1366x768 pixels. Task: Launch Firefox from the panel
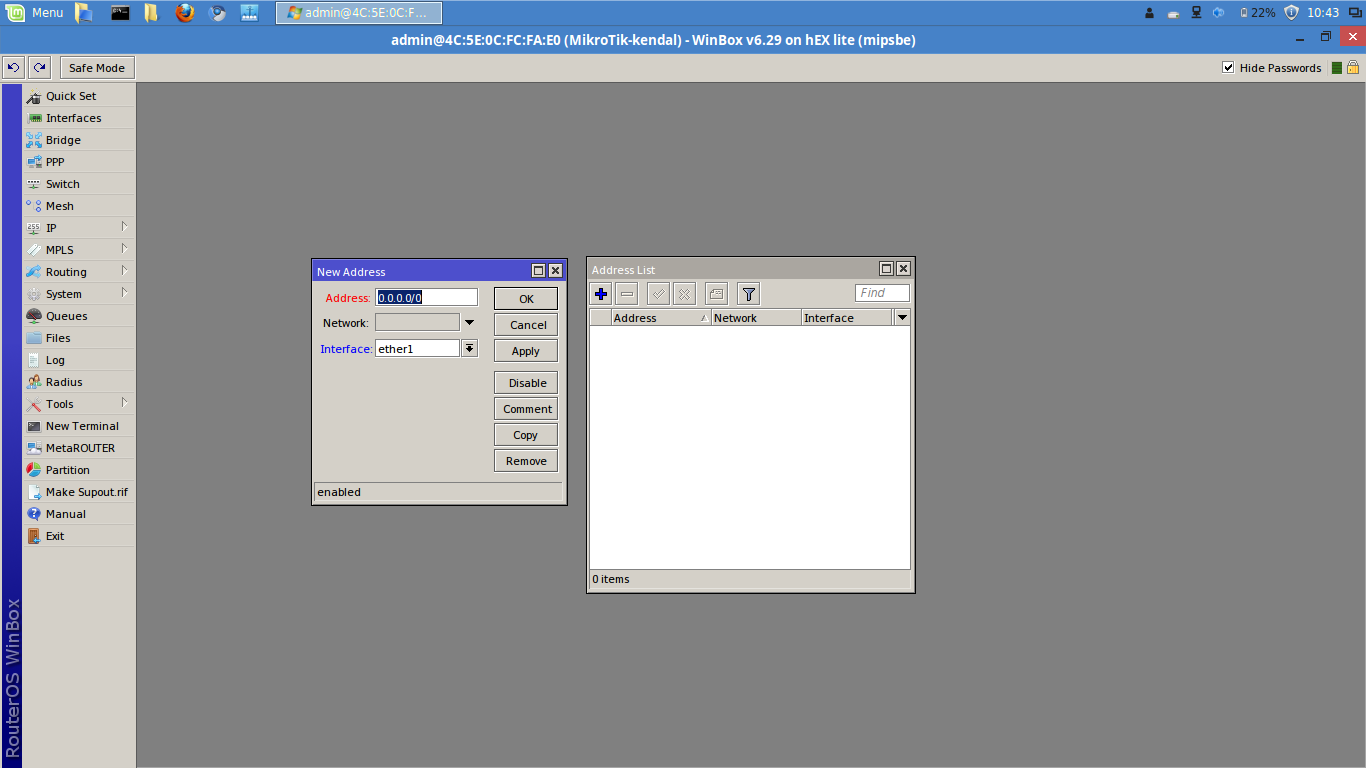pos(185,13)
